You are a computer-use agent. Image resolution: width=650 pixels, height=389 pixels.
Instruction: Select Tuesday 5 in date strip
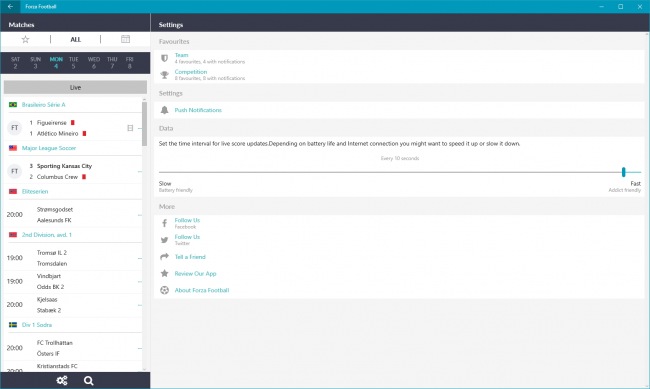click(x=73, y=63)
